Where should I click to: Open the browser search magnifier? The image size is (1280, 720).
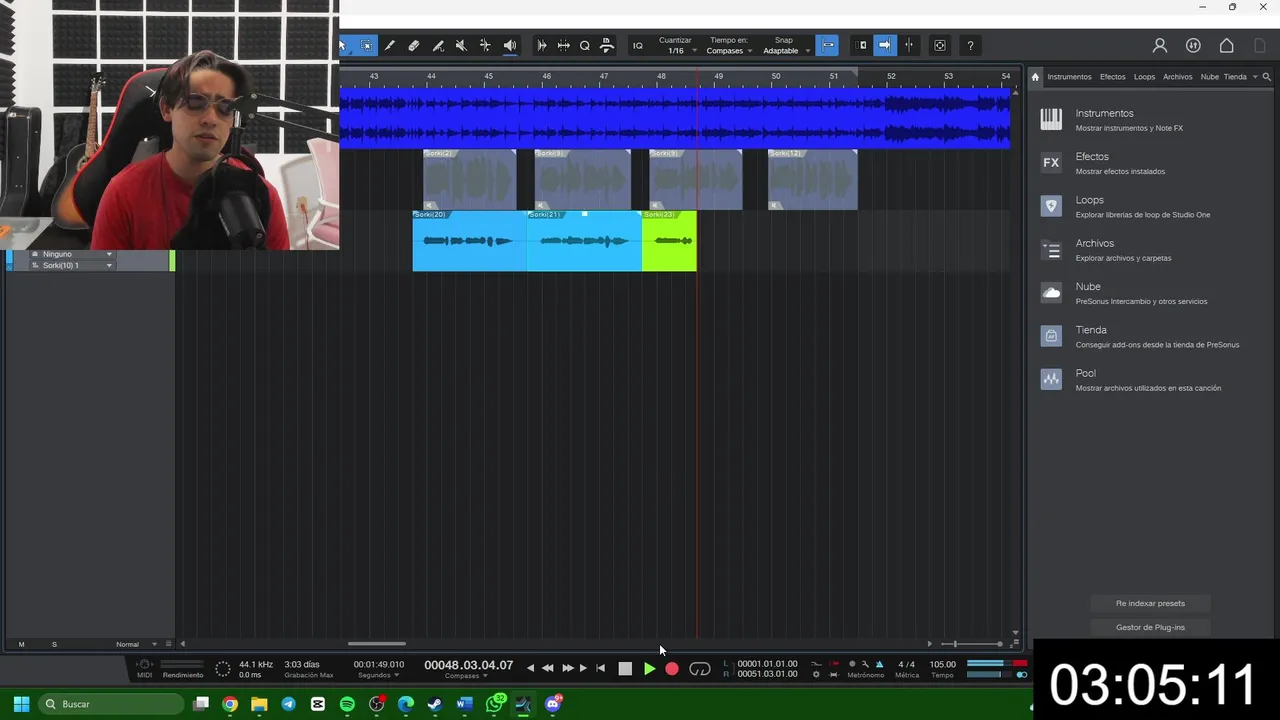tap(1267, 77)
